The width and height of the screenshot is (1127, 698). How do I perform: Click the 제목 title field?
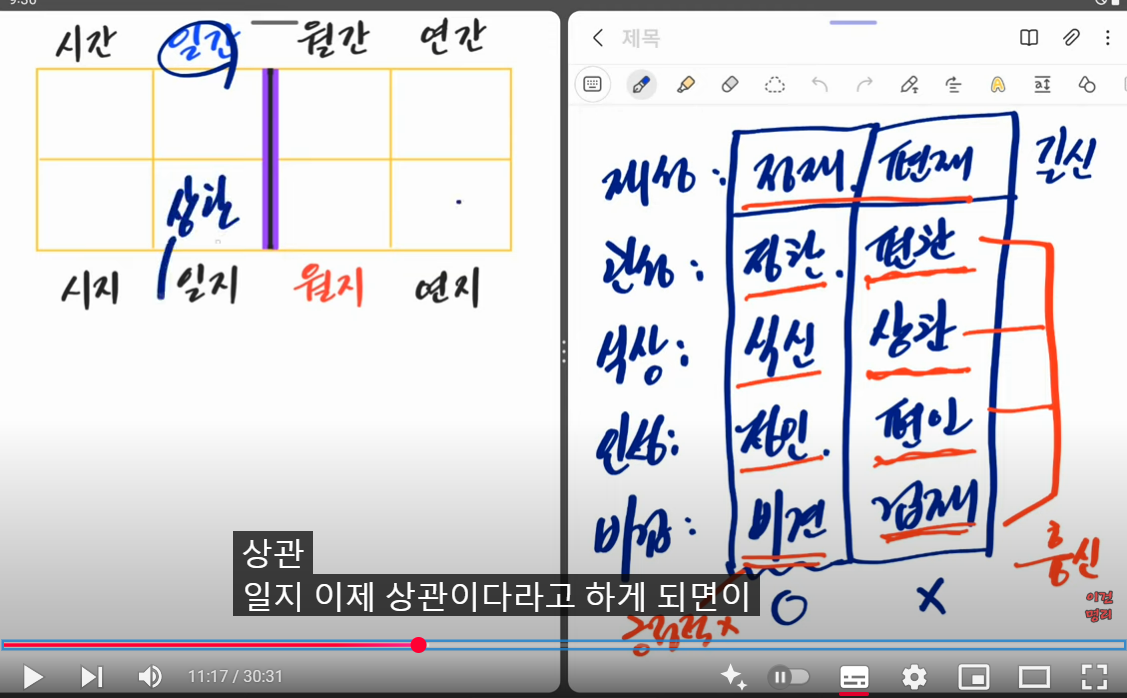(x=640, y=37)
